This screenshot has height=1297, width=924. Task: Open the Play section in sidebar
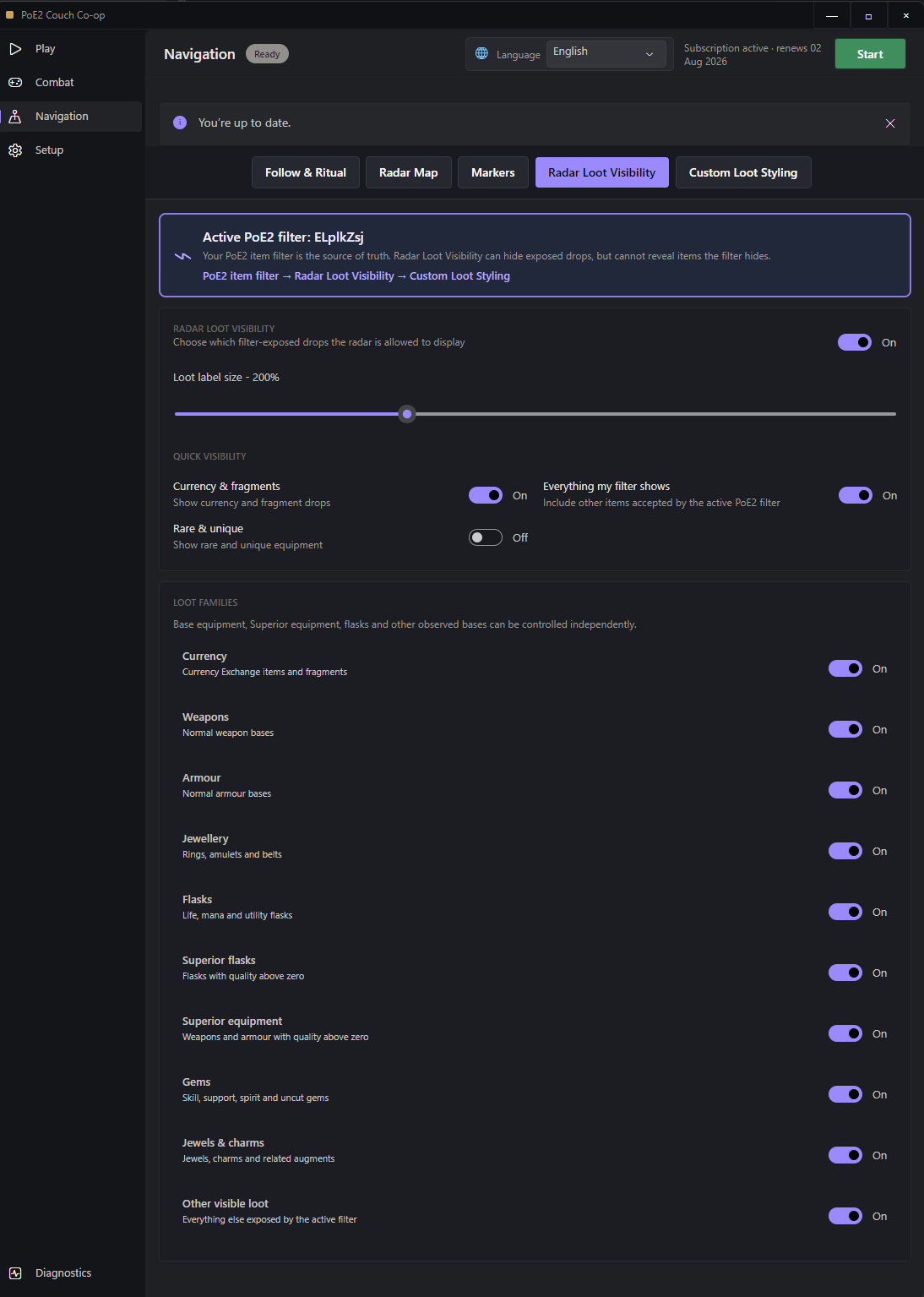click(71, 49)
